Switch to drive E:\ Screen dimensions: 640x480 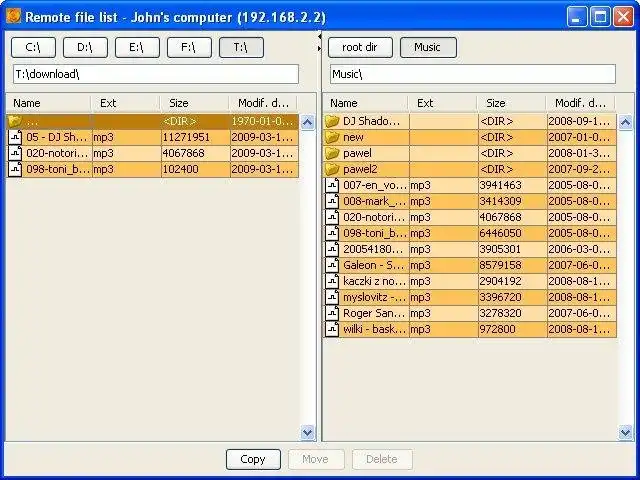137,47
